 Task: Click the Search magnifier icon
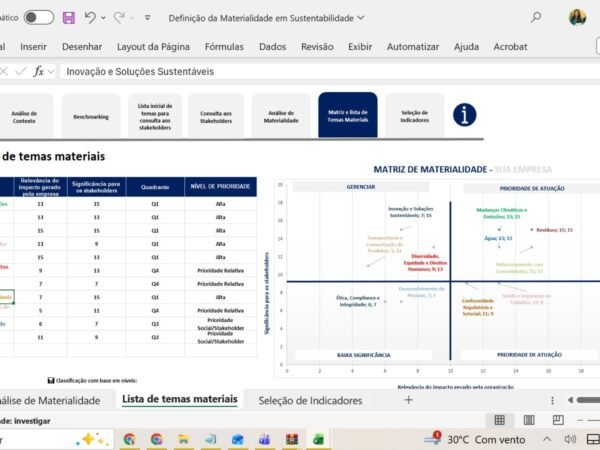pyautogui.click(x=536, y=17)
